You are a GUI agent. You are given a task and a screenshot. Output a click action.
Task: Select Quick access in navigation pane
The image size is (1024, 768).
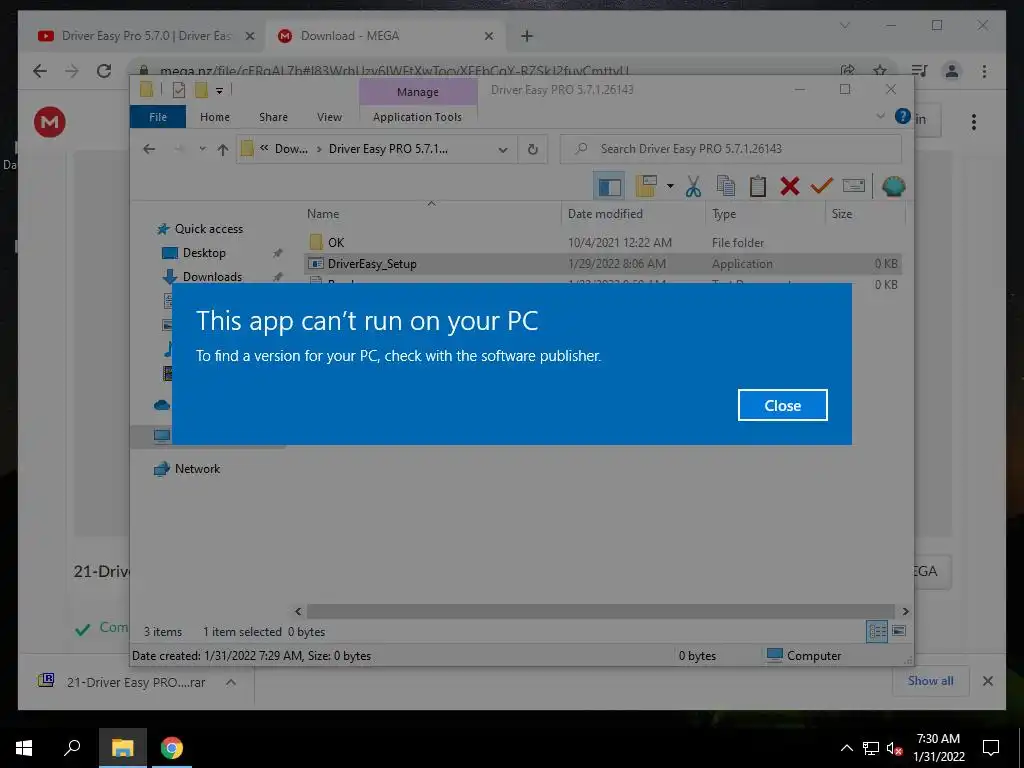[x=208, y=229]
